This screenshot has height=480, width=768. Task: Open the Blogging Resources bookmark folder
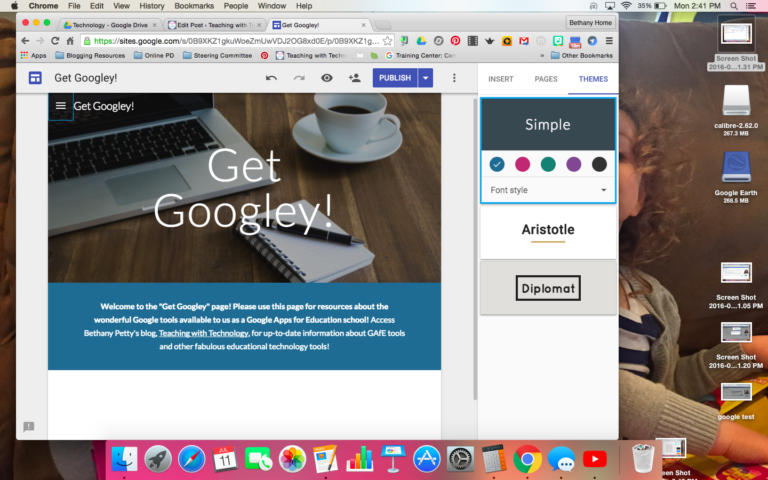pos(90,55)
